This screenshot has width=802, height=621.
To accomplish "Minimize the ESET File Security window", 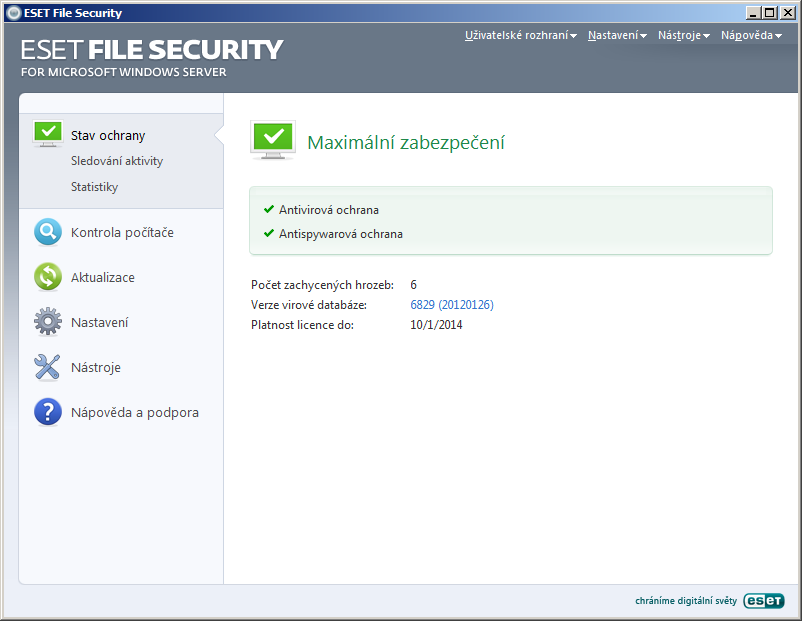I will point(754,13).
